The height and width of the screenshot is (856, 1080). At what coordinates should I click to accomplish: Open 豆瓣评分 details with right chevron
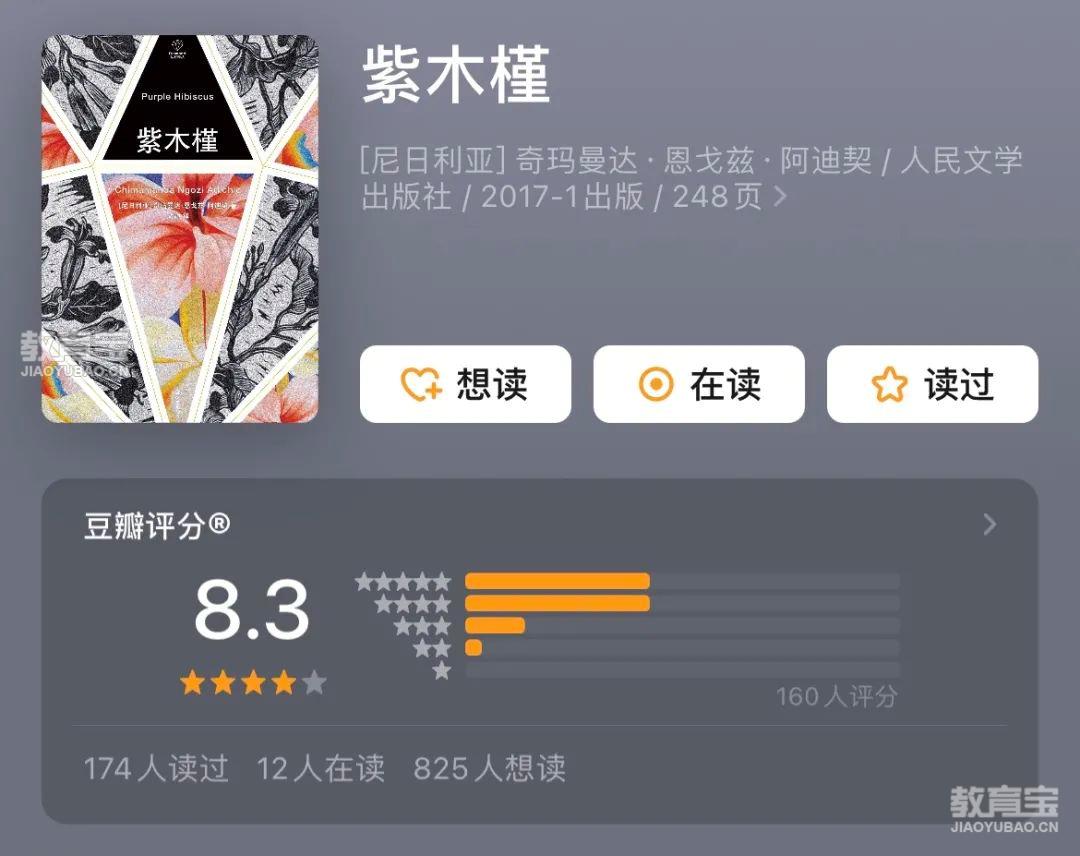point(990,525)
